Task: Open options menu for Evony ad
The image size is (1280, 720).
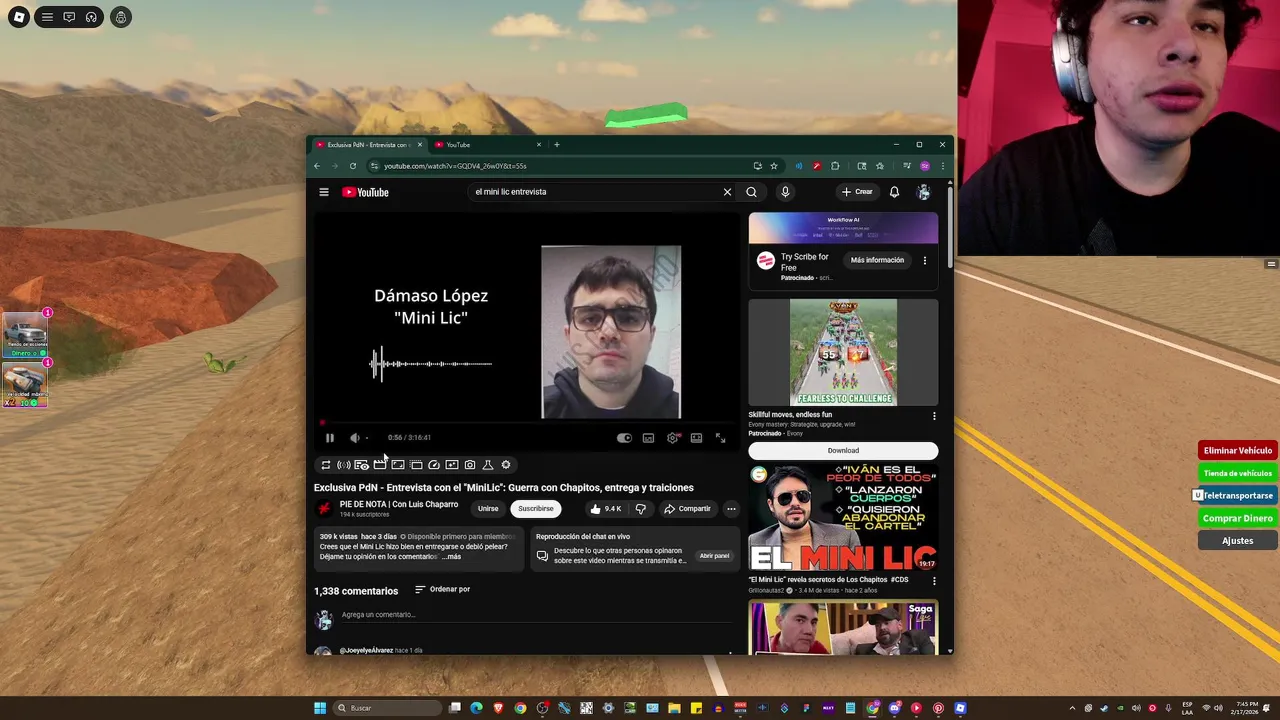Action: tap(934, 416)
